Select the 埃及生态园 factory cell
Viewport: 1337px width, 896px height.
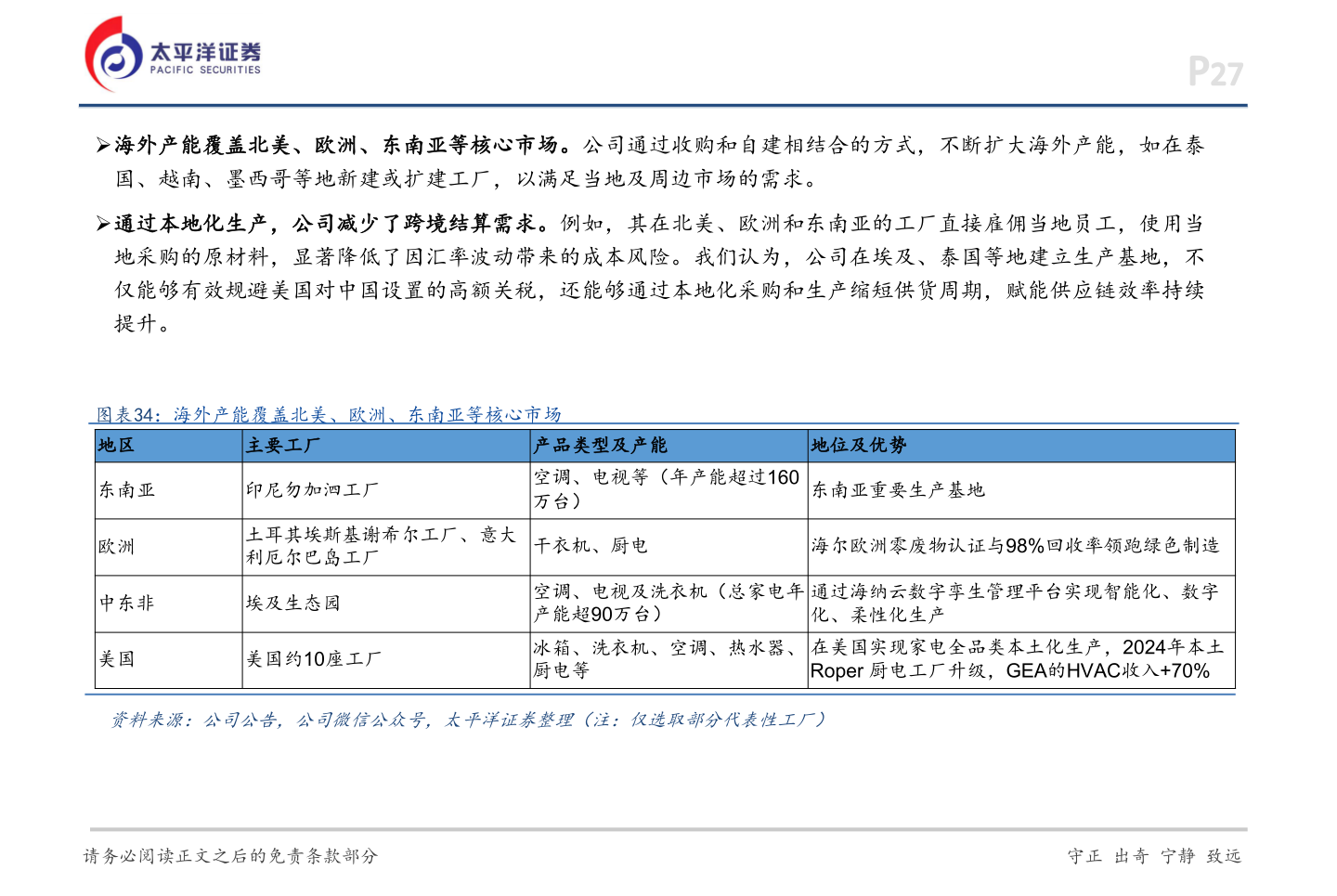click(x=293, y=604)
